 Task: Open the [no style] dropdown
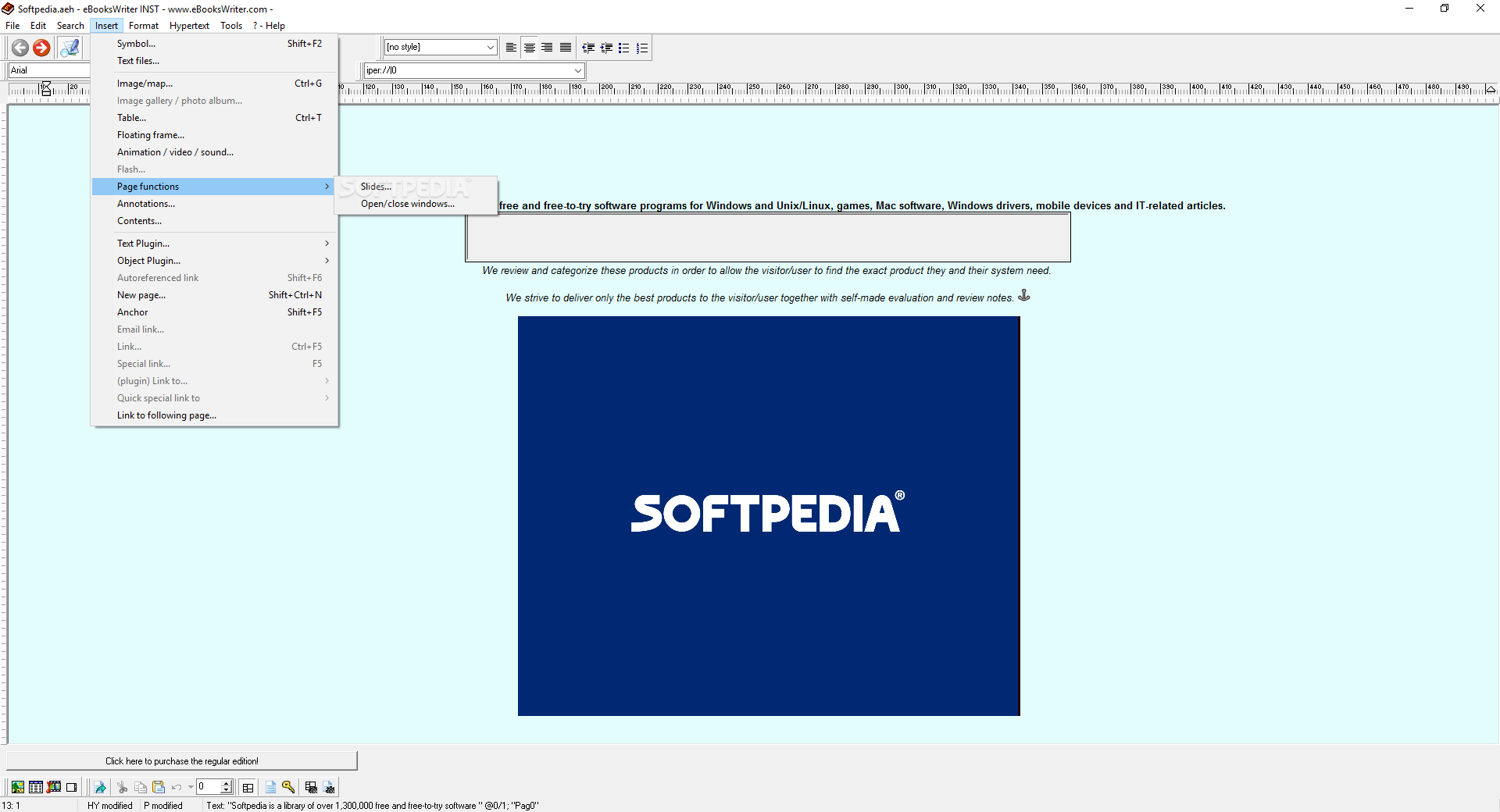point(491,48)
